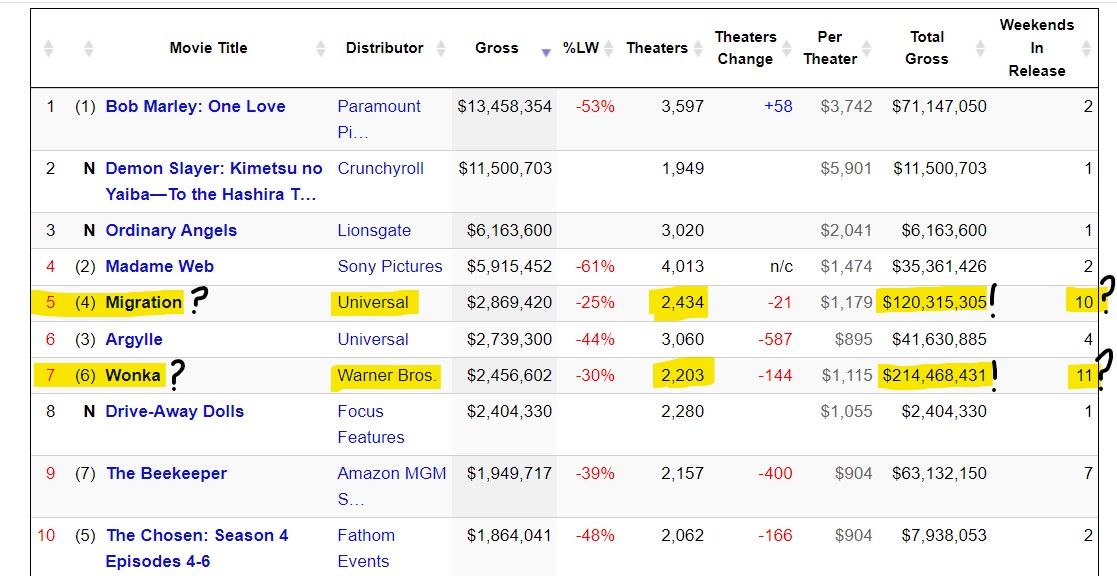
Task: Click the Ordinary Angels movie link
Action: click(171, 230)
